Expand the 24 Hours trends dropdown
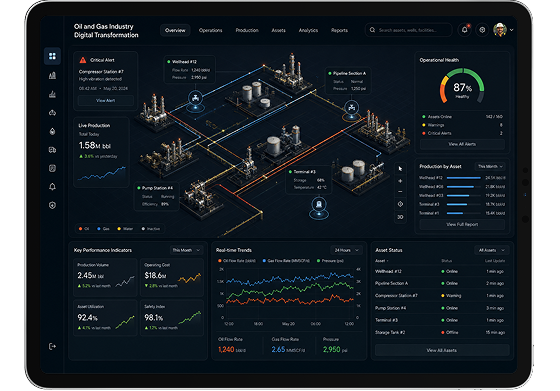This screenshot has height=391, width=560. coord(346,250)
